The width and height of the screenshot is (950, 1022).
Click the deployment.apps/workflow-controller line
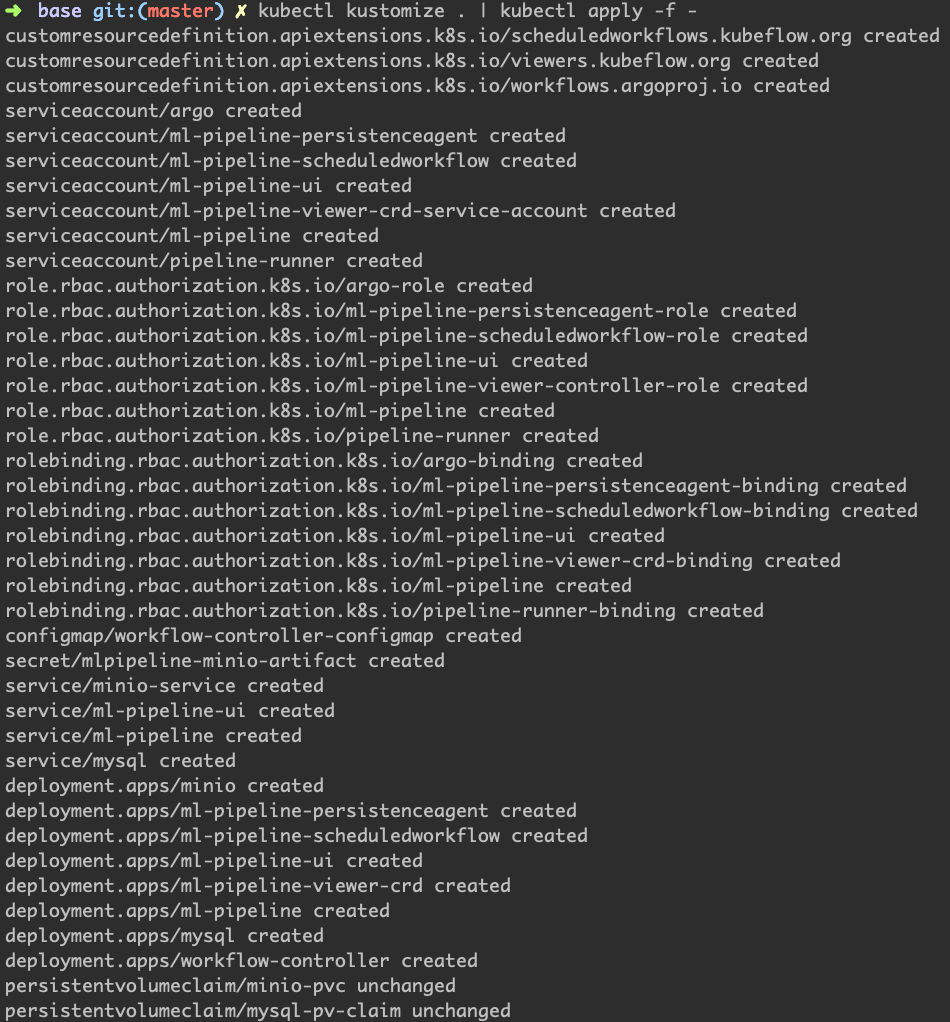tap(241, 961)
